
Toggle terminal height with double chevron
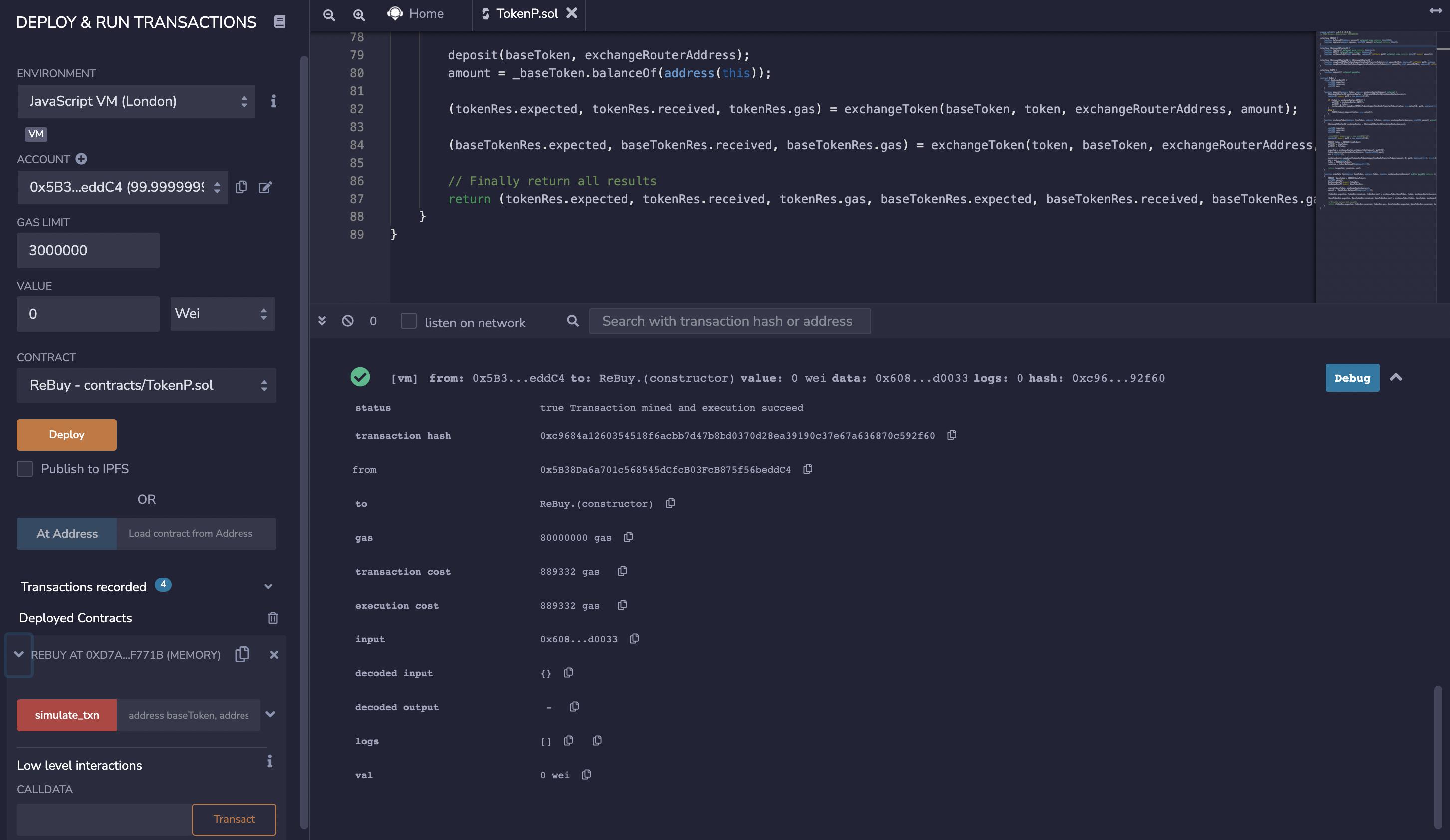(323, 322)
